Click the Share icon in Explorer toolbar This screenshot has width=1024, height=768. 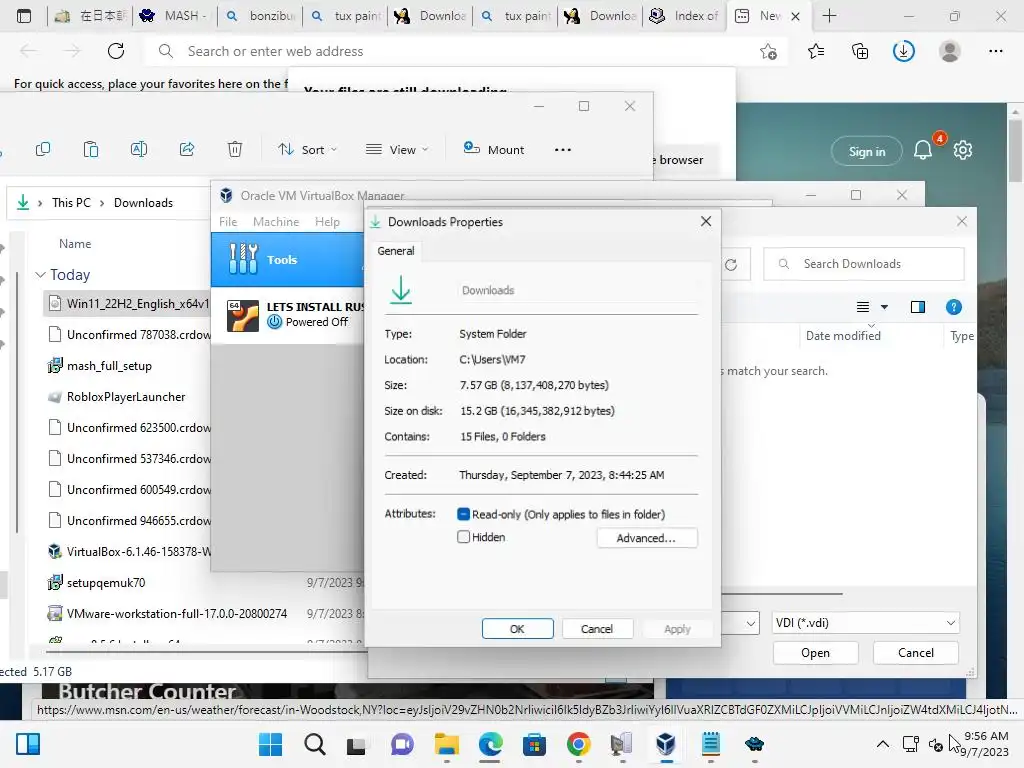pyautogui.click(x=187, y=150)
